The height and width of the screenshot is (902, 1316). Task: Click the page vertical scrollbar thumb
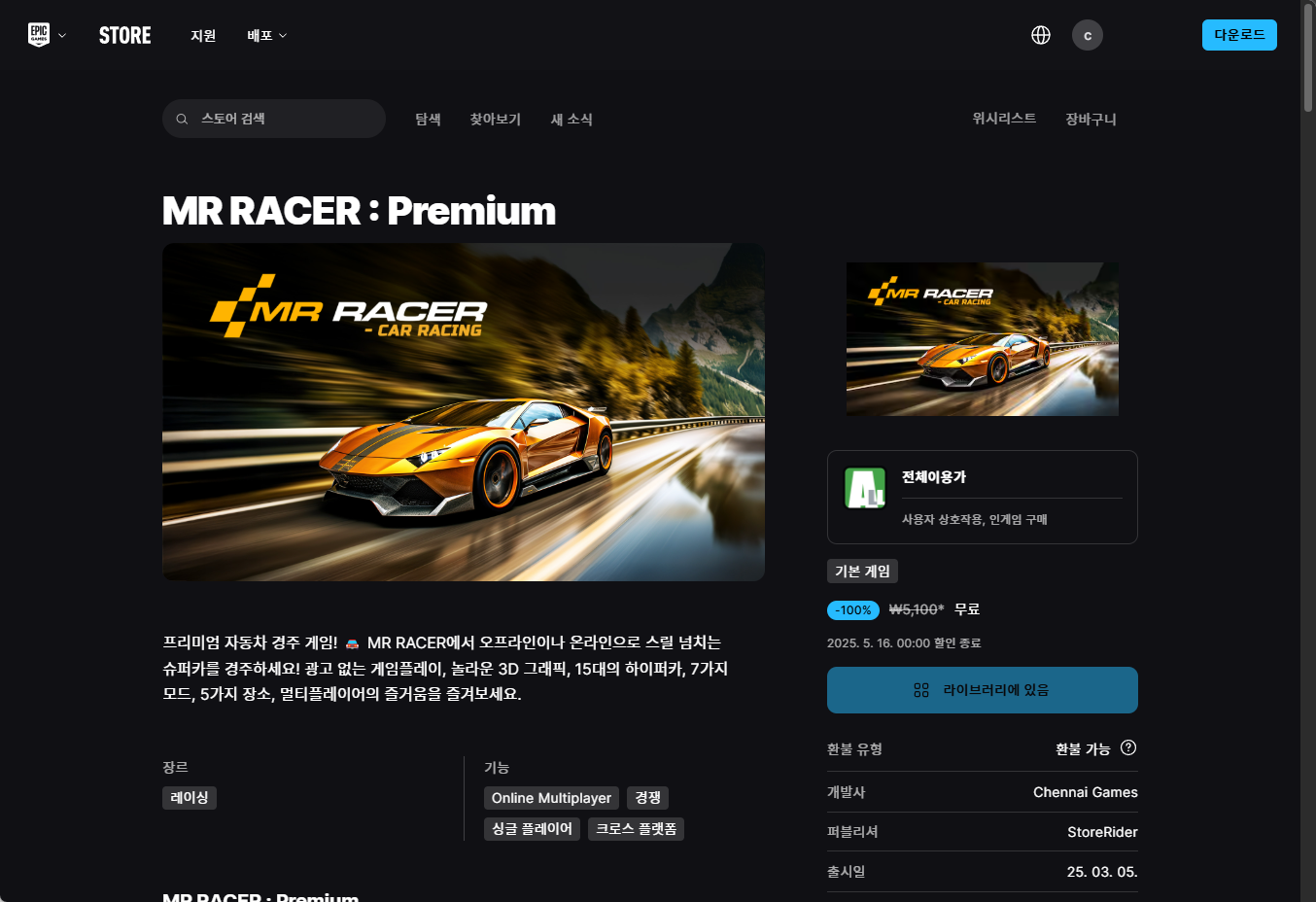1308,58
